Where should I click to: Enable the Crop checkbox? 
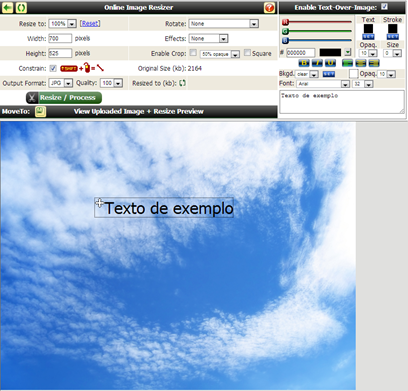point(193,53)
